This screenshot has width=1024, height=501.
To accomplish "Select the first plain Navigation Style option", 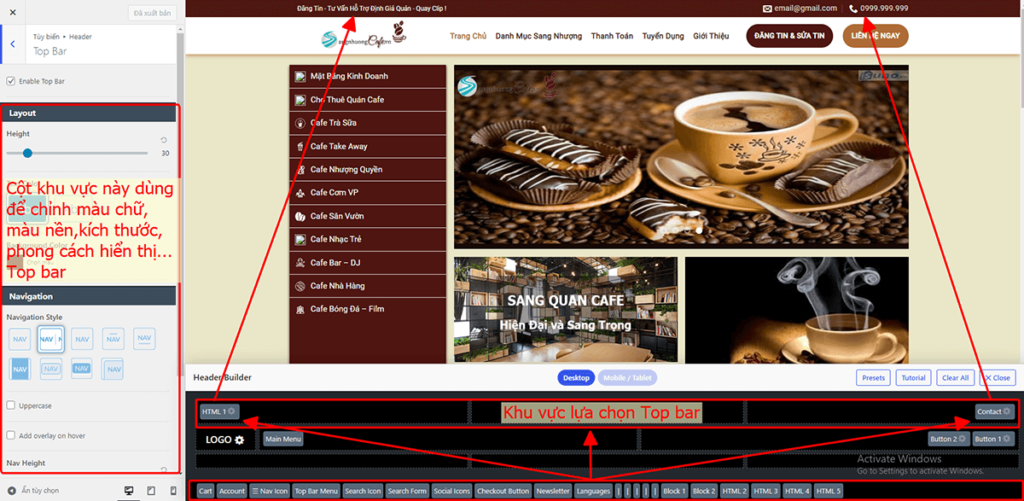I will point(20,339).
